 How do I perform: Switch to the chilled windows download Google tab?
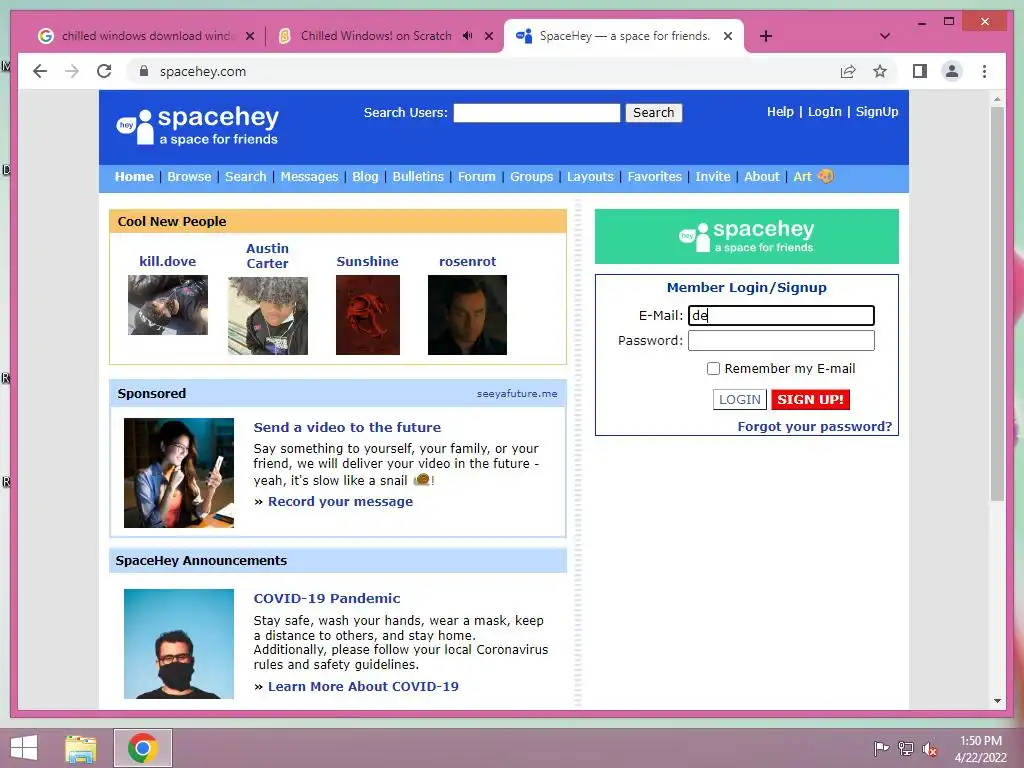coord(146,36)
